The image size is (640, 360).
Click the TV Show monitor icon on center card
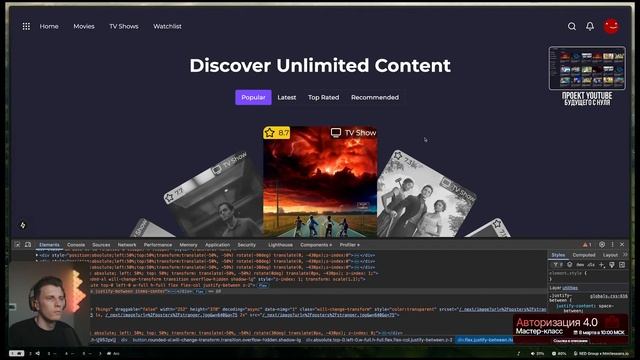(x=336, y=133)
